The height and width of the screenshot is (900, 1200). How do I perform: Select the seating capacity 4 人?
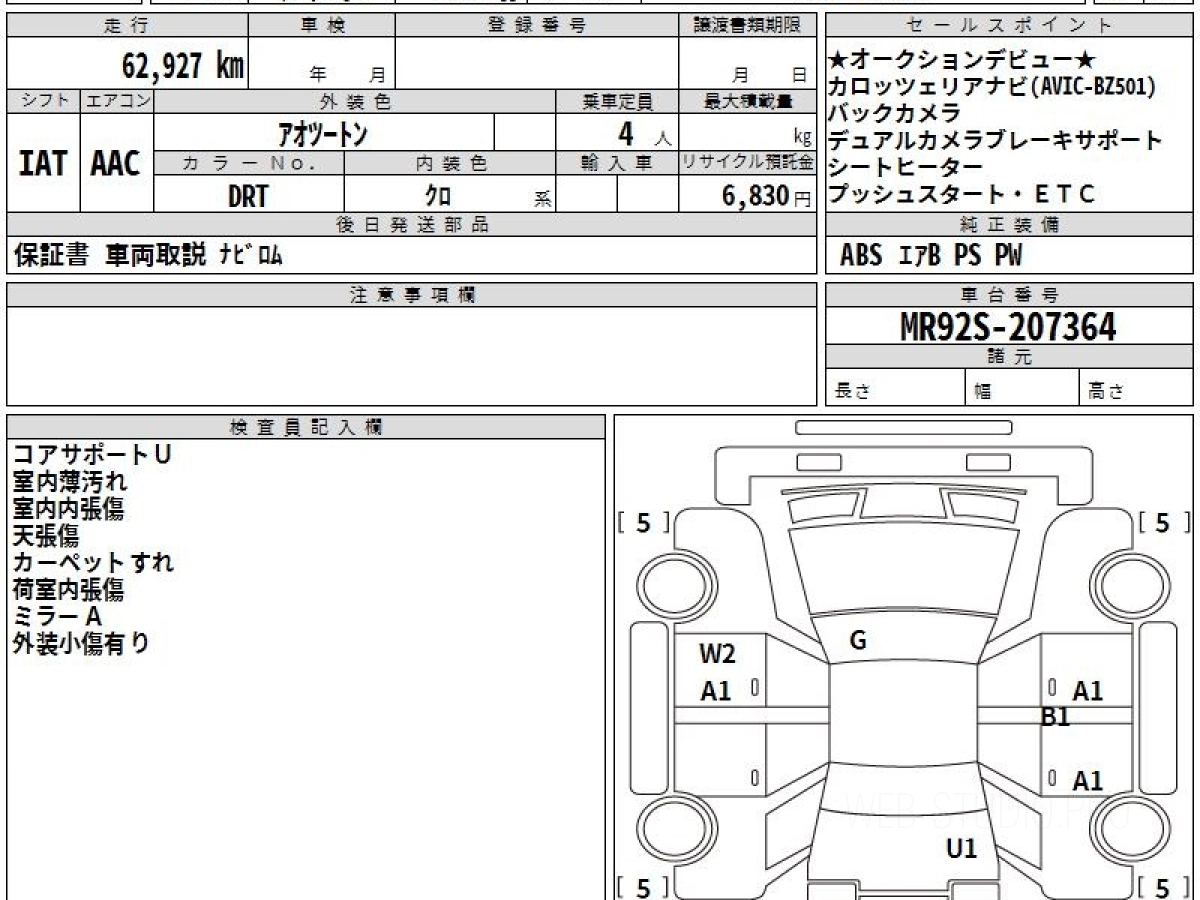[x=644, y=133]
